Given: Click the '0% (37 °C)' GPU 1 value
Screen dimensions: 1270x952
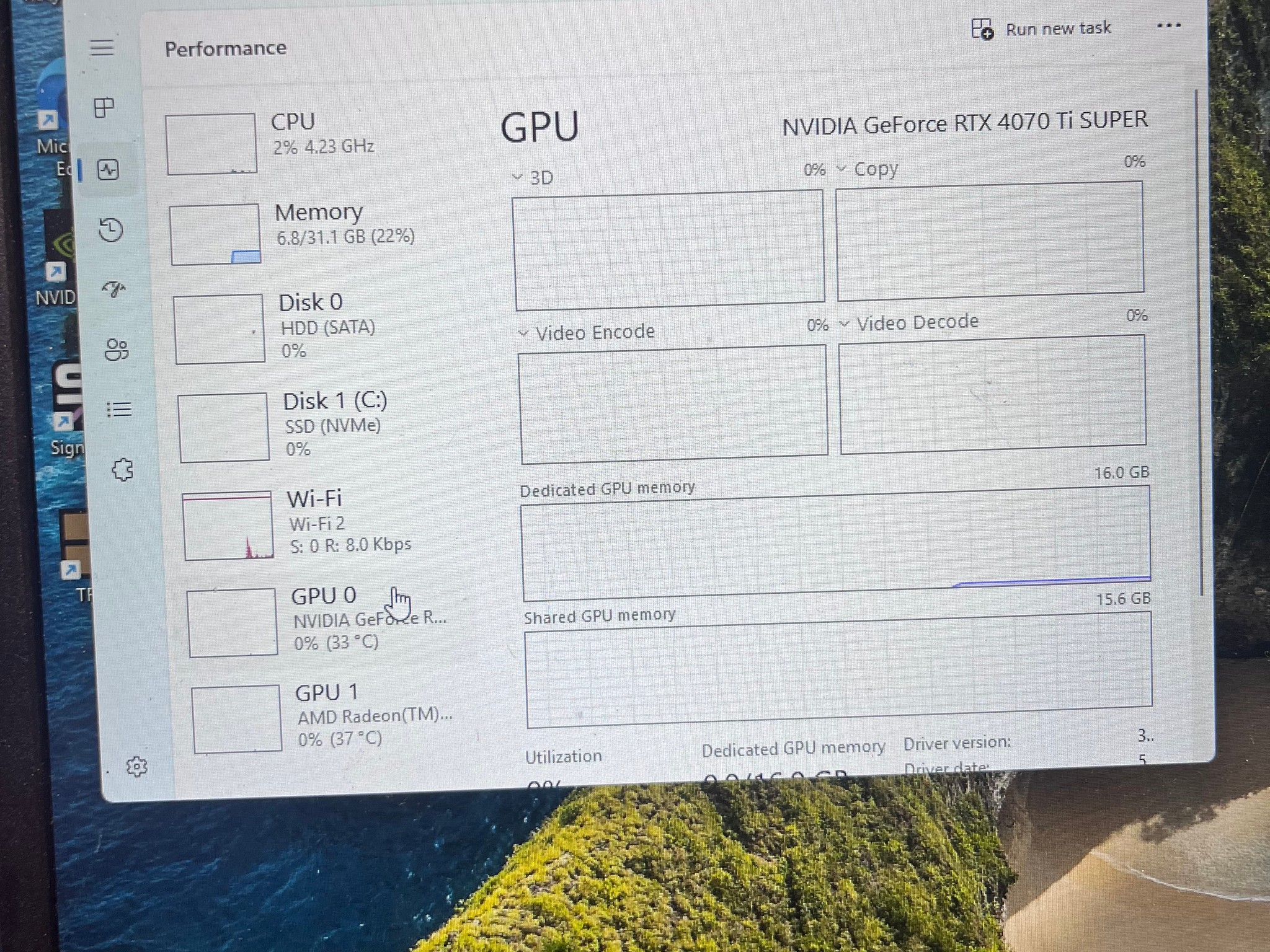Looking at the screenshot, I should [339, 739].
